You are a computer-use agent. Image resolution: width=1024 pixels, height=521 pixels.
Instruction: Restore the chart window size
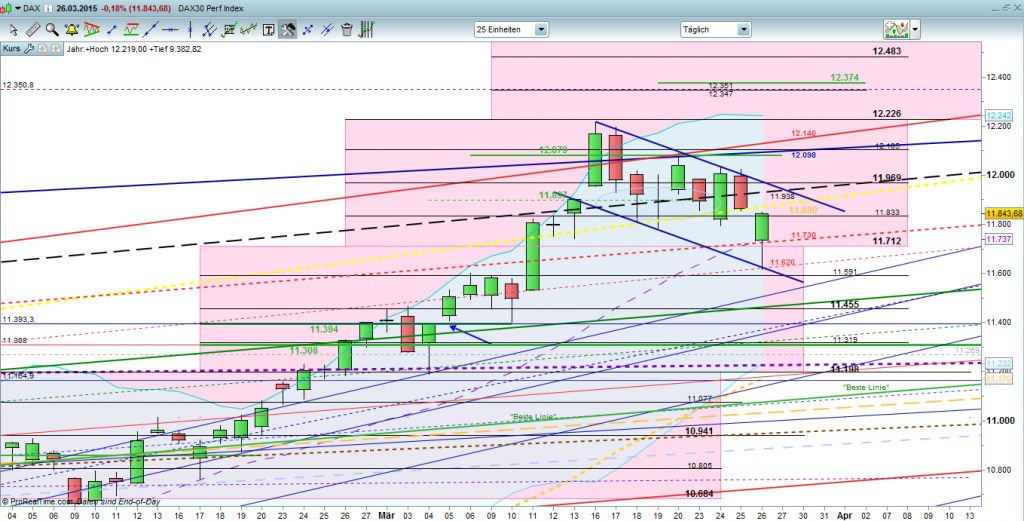tap(1006, 8)
